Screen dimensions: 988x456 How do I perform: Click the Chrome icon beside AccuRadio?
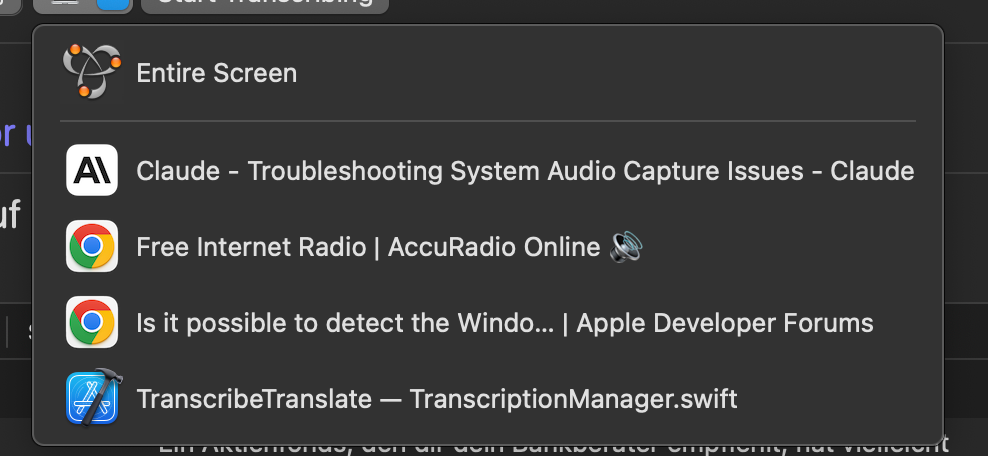92,246
